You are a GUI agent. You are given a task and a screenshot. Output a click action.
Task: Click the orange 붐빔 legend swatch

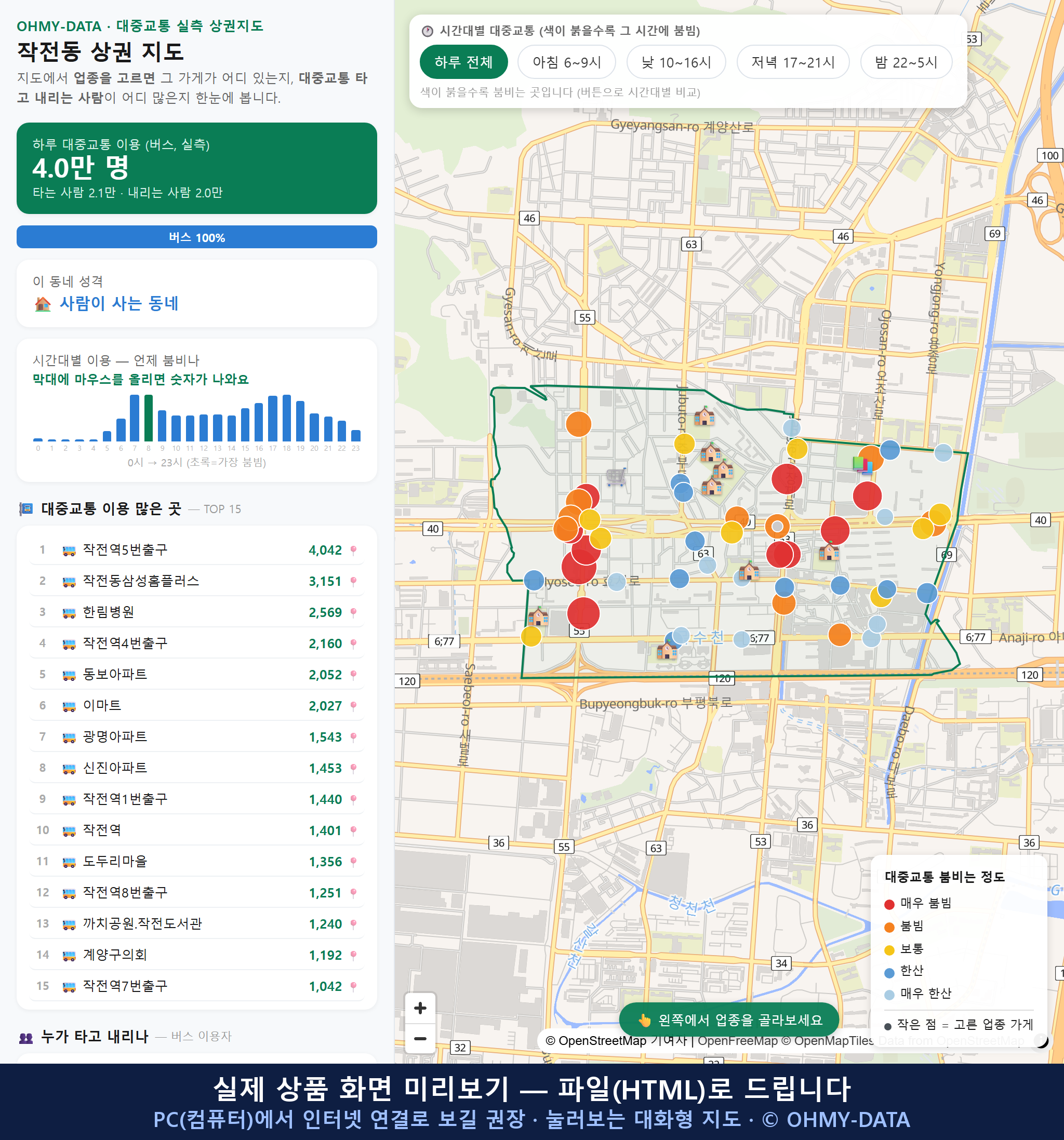click(889, 927)
